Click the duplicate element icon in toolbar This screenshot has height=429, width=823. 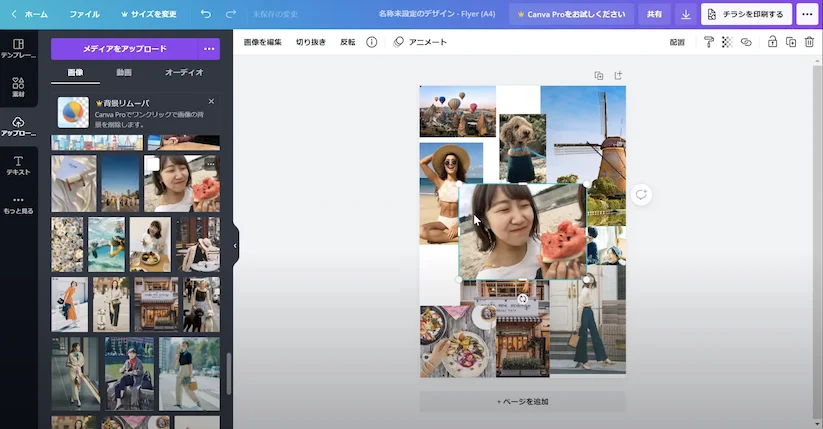coord(791,42)
